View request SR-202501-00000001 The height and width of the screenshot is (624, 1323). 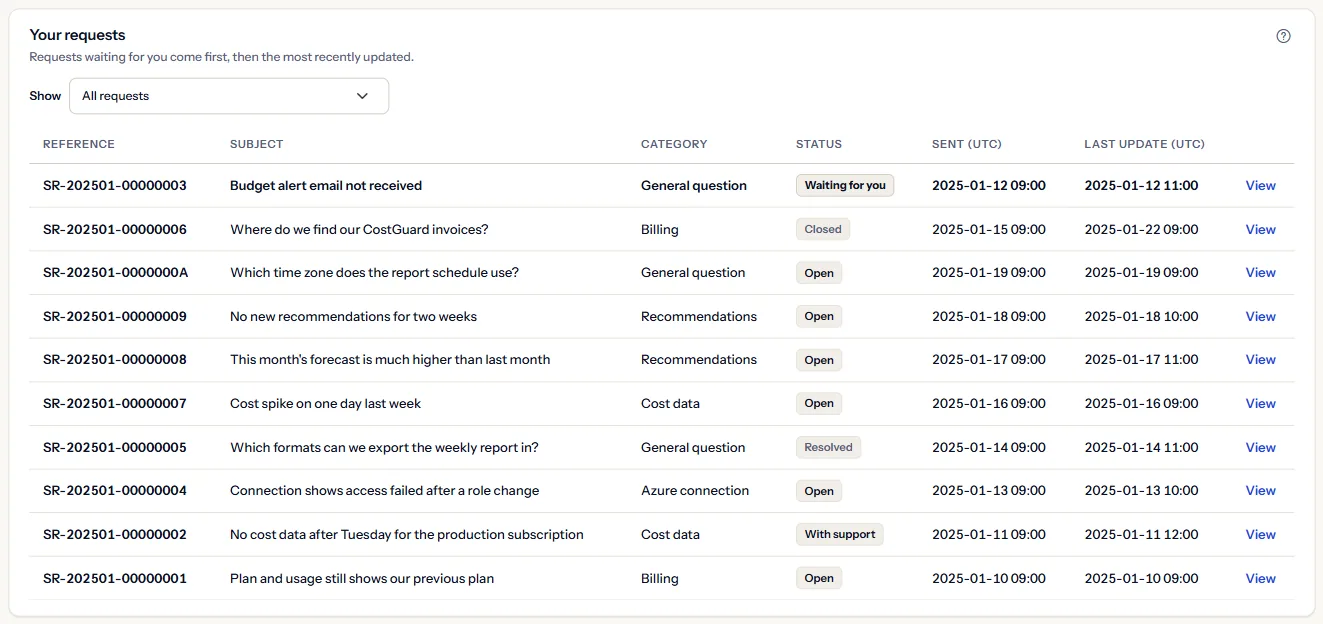1260,578
